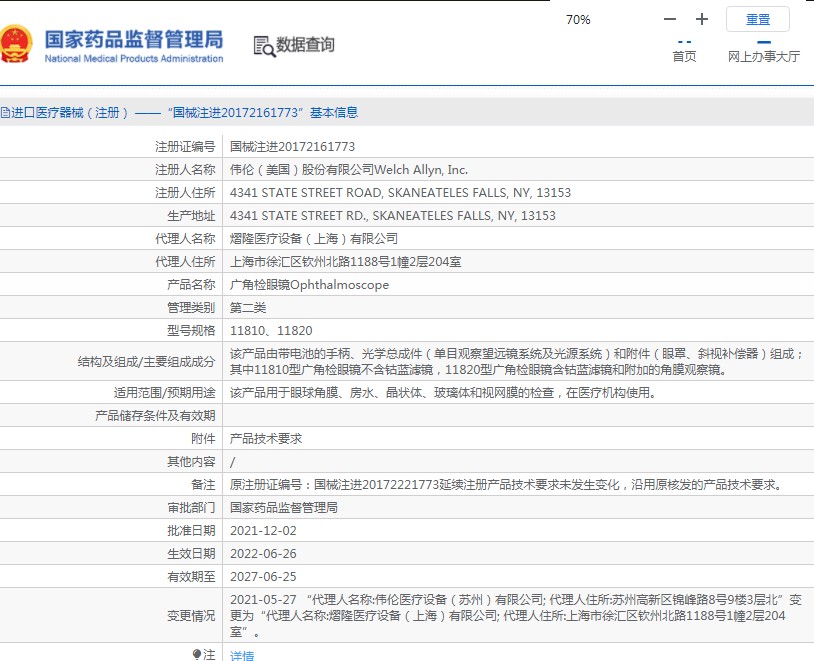Open the 详情 details link
This screenshot has width=814, height=661.
[242, 655]
